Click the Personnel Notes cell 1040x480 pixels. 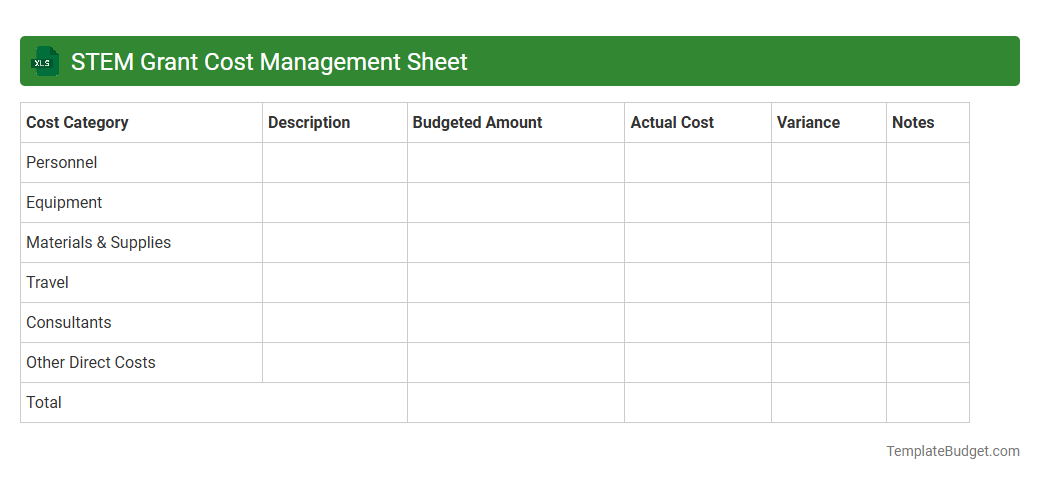(x=928, y=162)
